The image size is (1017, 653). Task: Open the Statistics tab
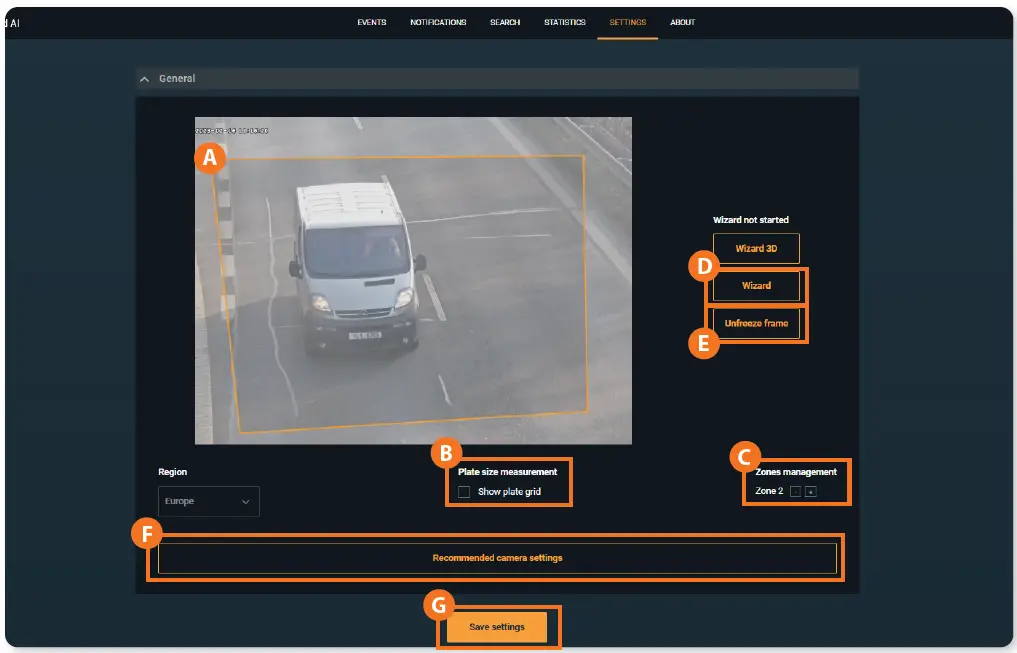[565, 22]
